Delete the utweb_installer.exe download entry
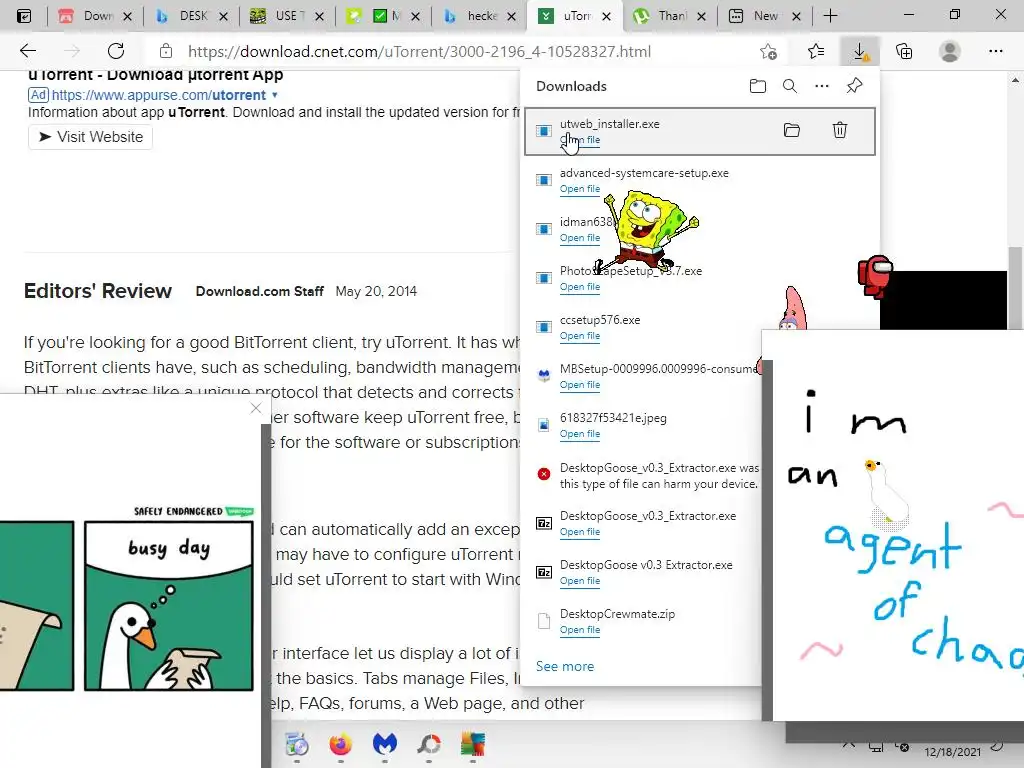This screenshot has height=768, width=1024. coord(840,130)
